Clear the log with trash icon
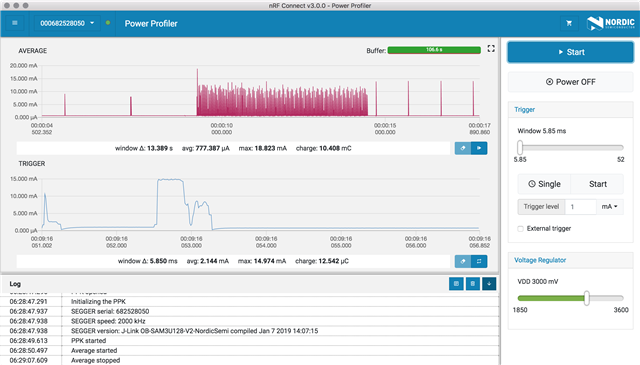The image size is (640, 365). 473,284
